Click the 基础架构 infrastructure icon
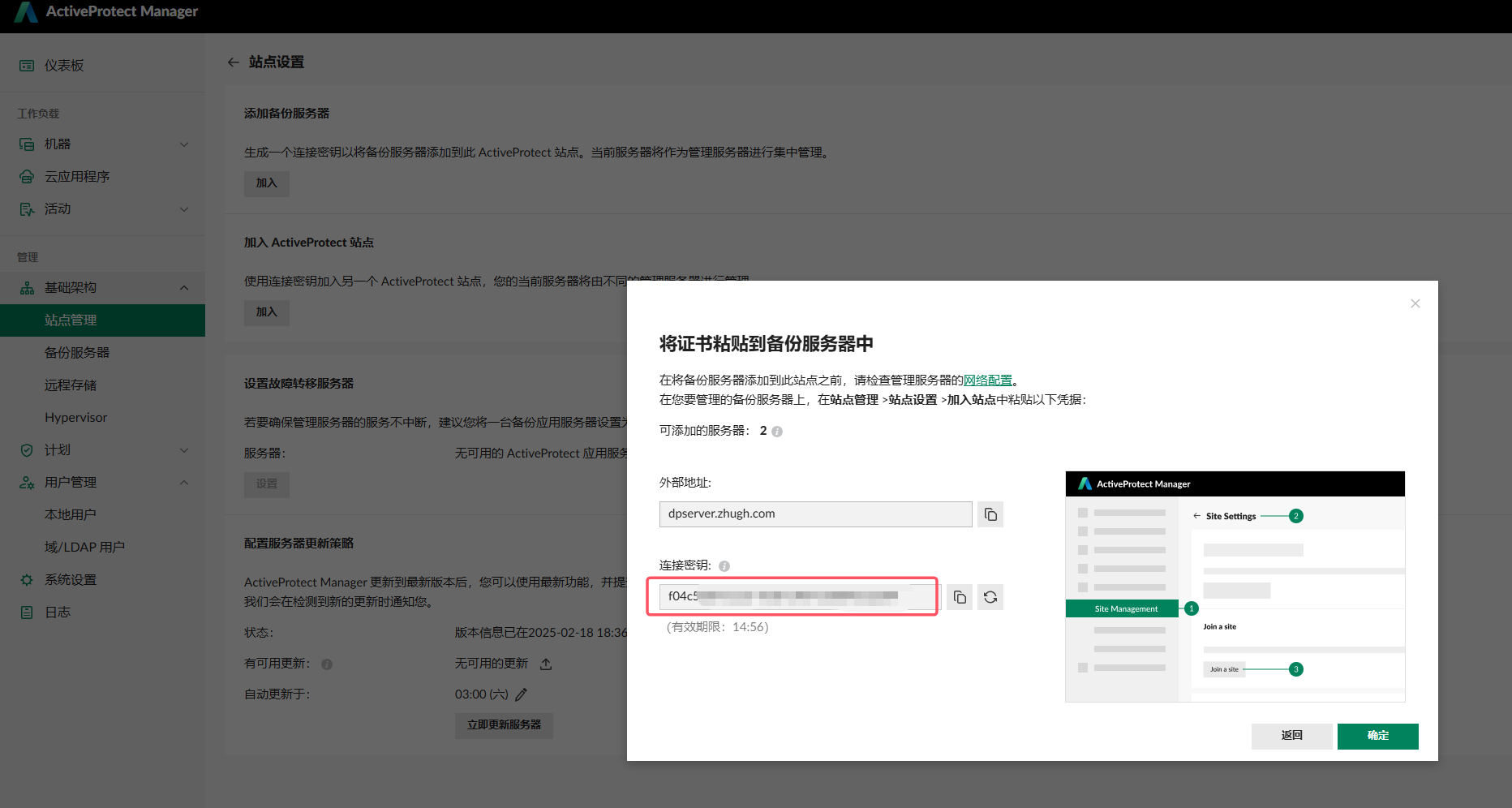The height and width of the screenshot is (808, 1512). click(27, 287)
